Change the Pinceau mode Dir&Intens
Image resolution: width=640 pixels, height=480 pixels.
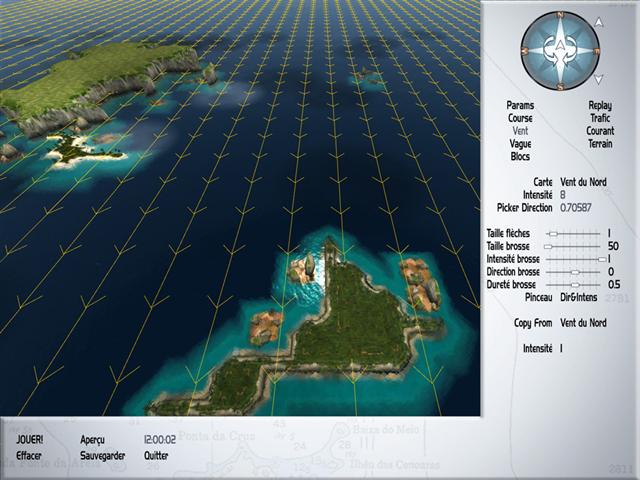(578, 297)
